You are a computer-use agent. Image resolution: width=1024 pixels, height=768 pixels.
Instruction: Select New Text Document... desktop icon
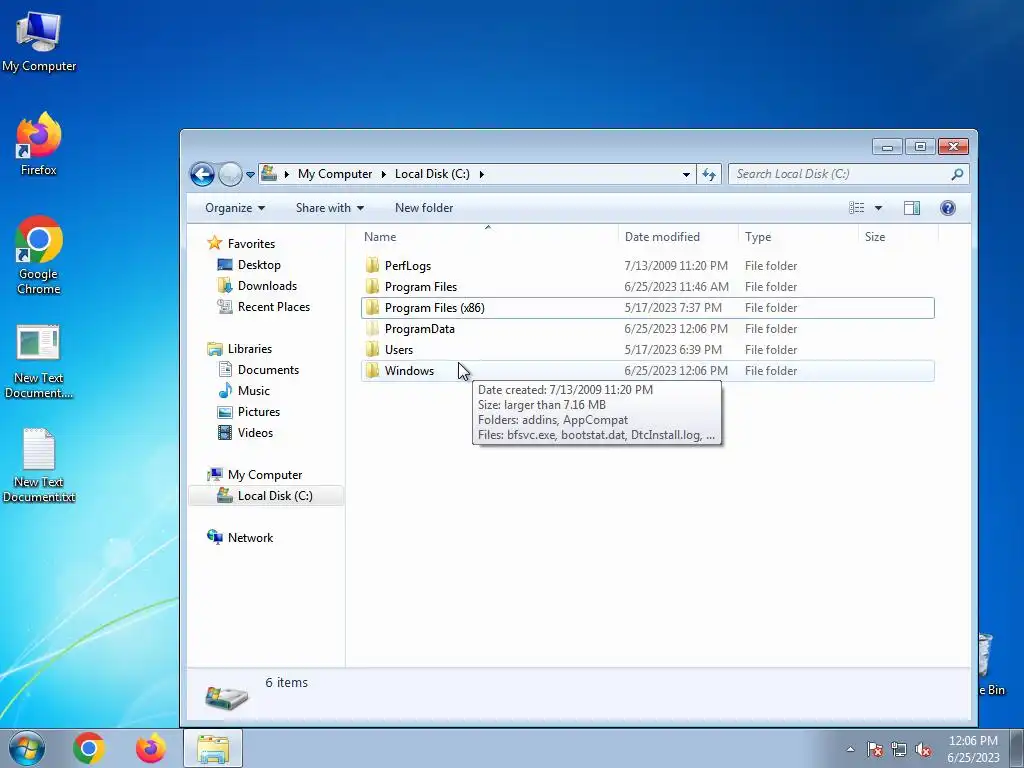pyautogui.click(x=39, y=361)
